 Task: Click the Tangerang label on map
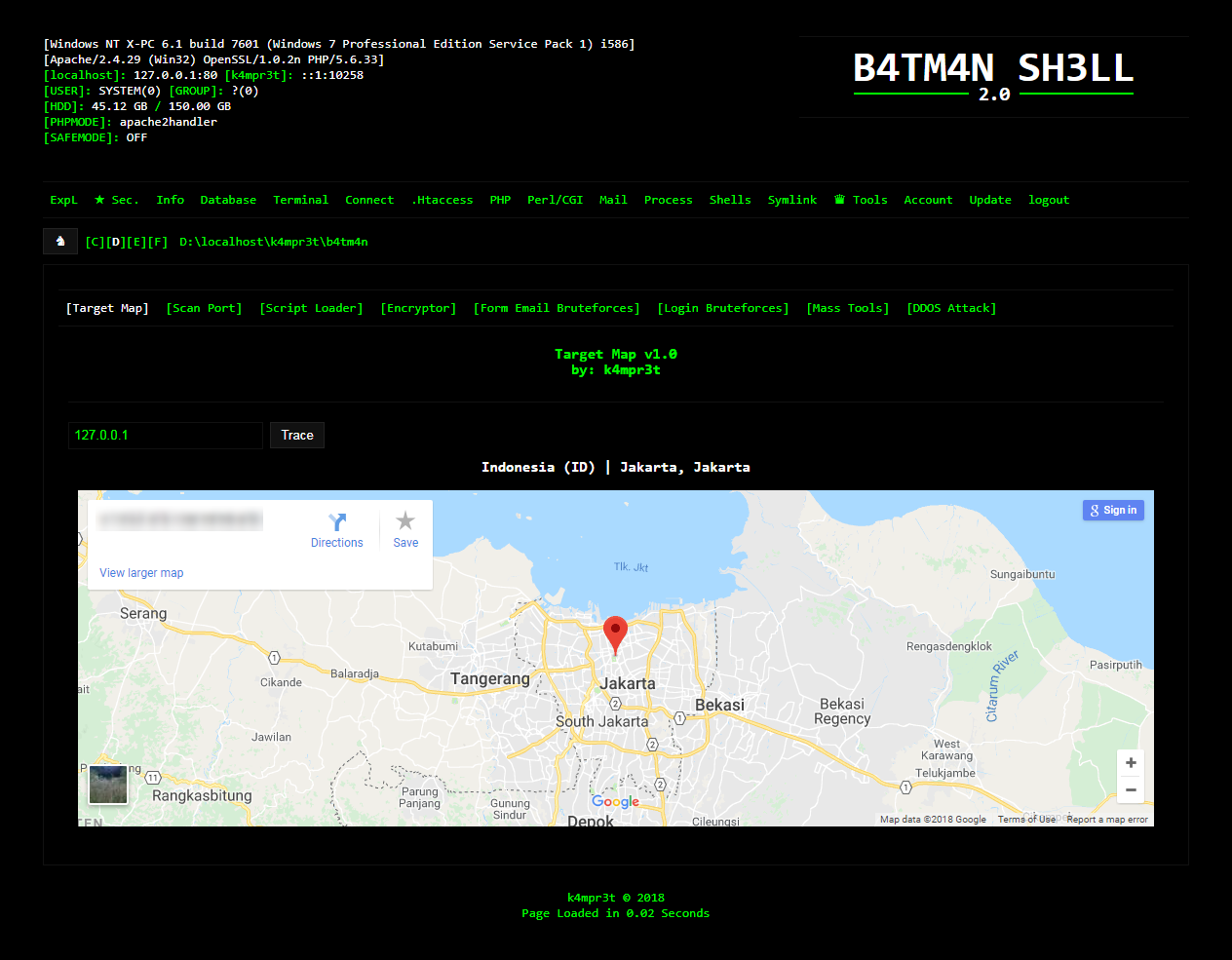pyautogui.click(x=490, y=678)
